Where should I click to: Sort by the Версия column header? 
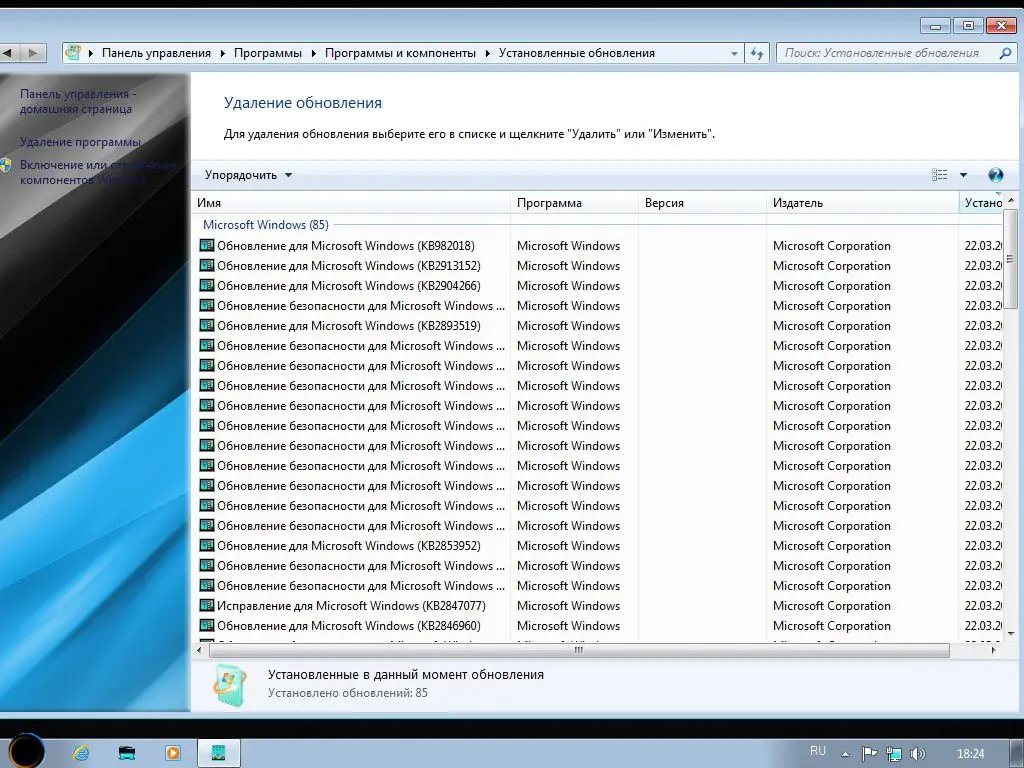(703, 202)
